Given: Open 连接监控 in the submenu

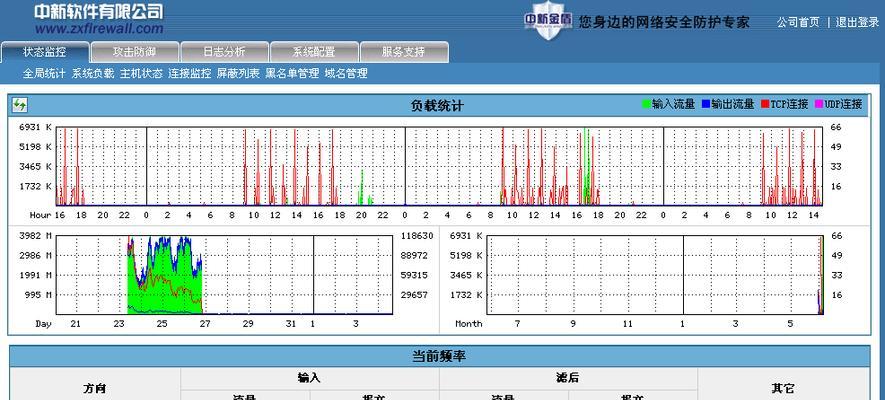Looking at the screenshot, I should 190,73.
